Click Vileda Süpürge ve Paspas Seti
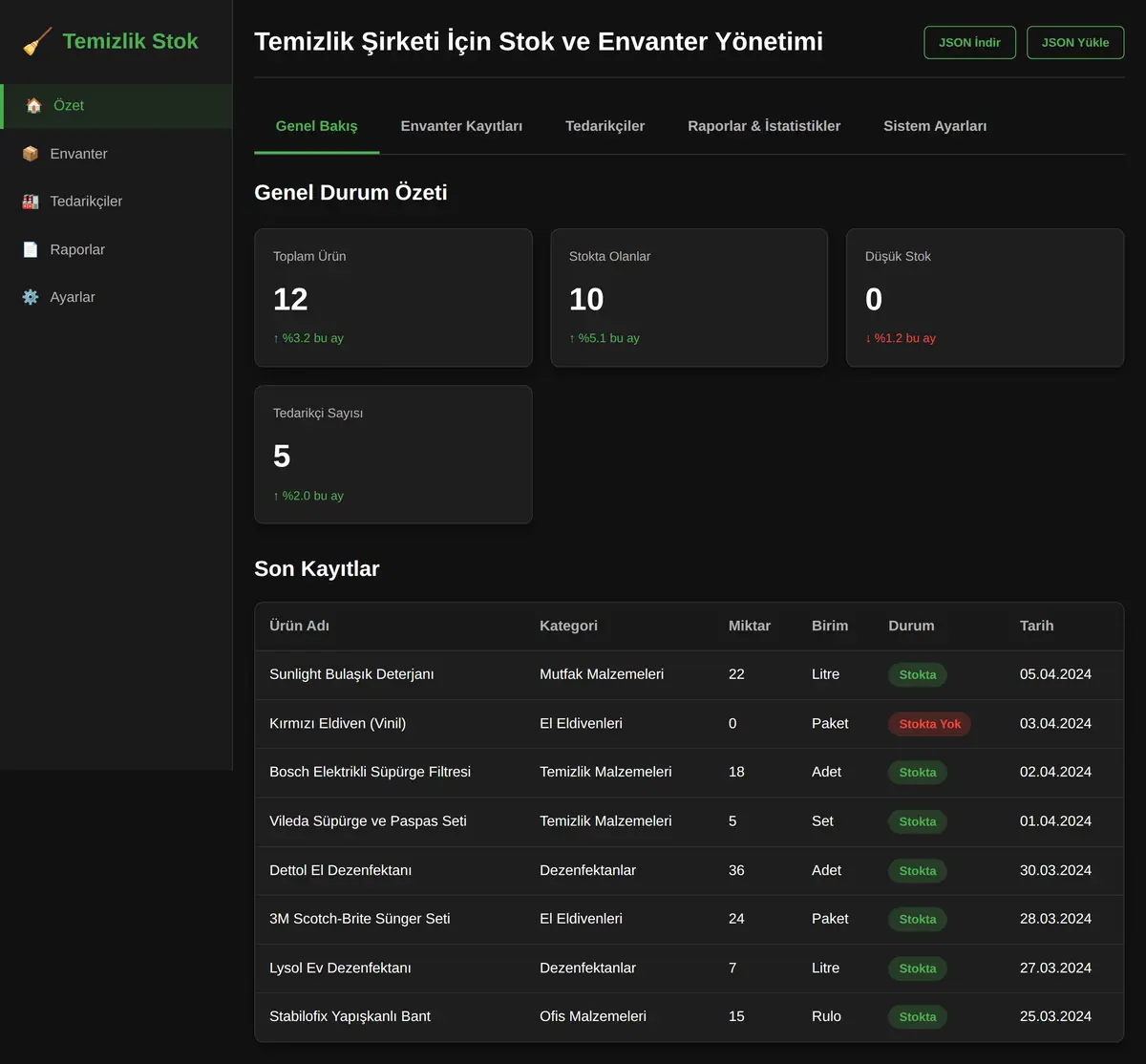This screenshot has height=1064, width=1146. [368, 820]
